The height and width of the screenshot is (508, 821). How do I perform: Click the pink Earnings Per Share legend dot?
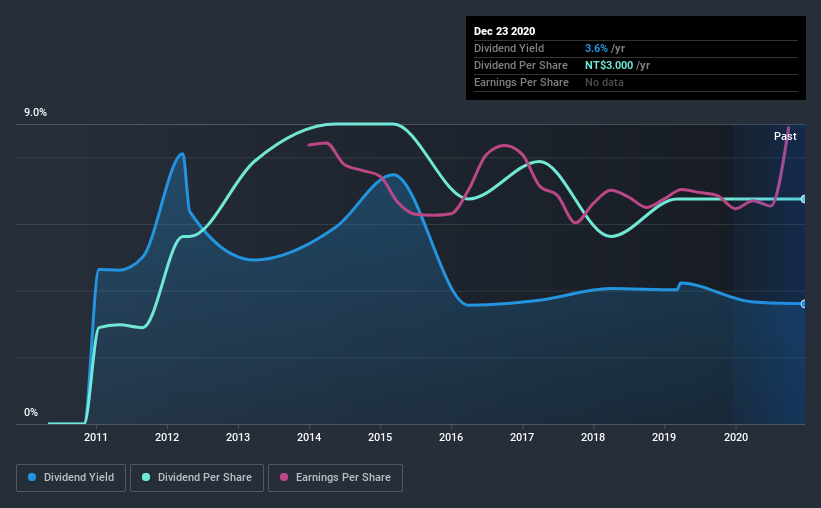click(x=284, y=477)
